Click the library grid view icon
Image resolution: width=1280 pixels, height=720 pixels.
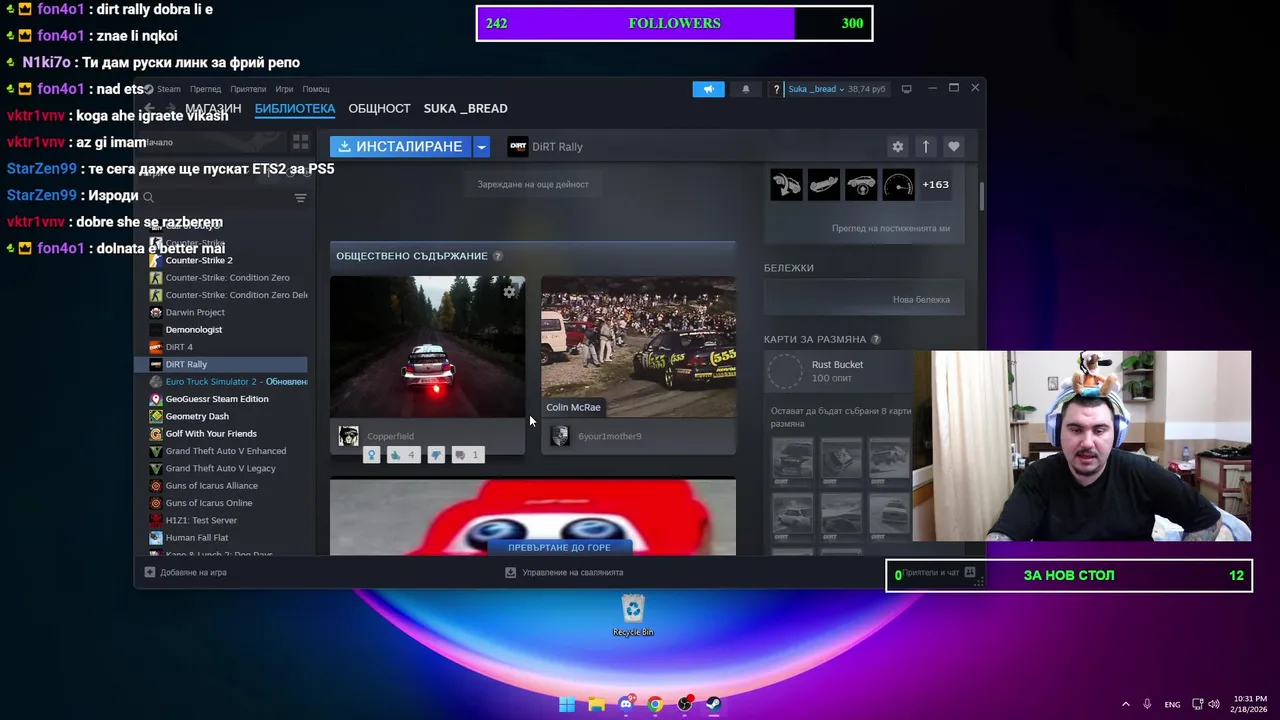tap(300, 142)
